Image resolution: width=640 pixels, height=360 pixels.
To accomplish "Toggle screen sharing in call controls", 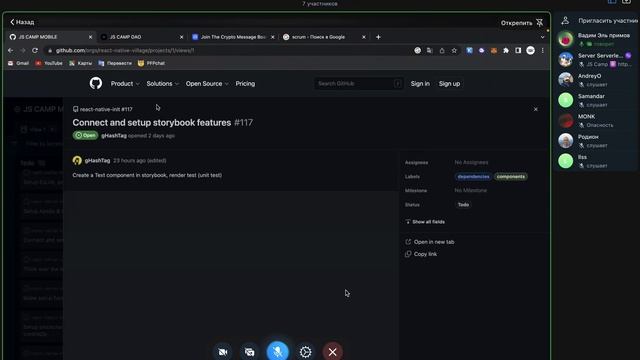I will [249, 351].
